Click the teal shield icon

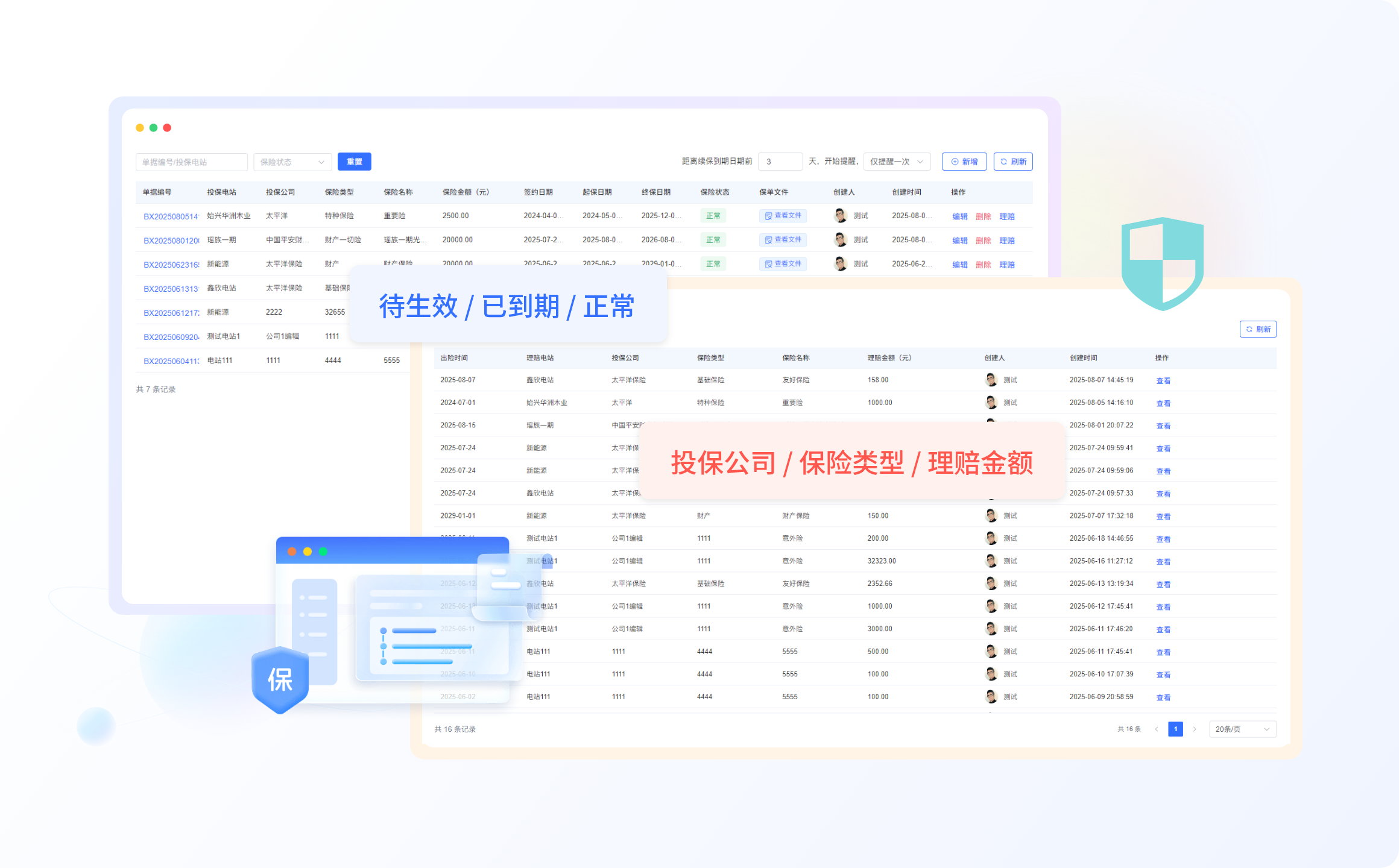coord(1162,263)
